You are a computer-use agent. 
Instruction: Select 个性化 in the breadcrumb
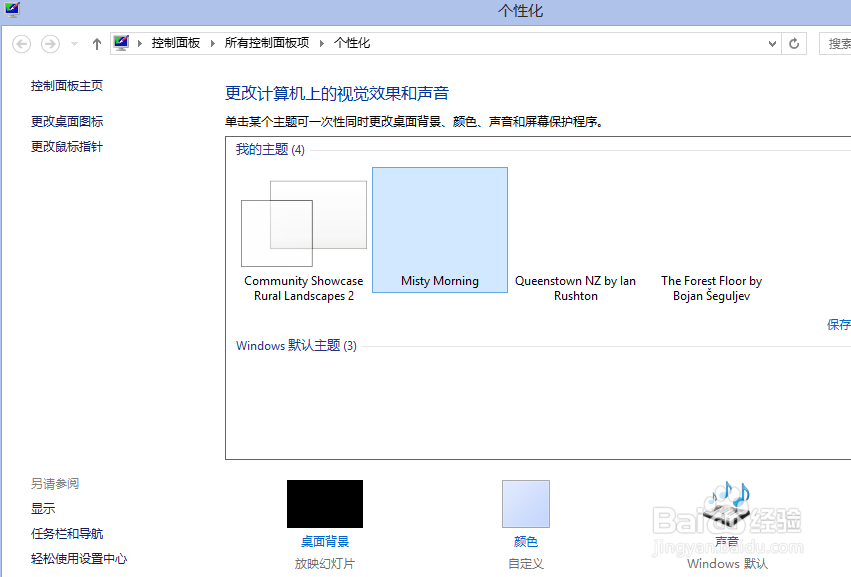[x=352, y=43]
